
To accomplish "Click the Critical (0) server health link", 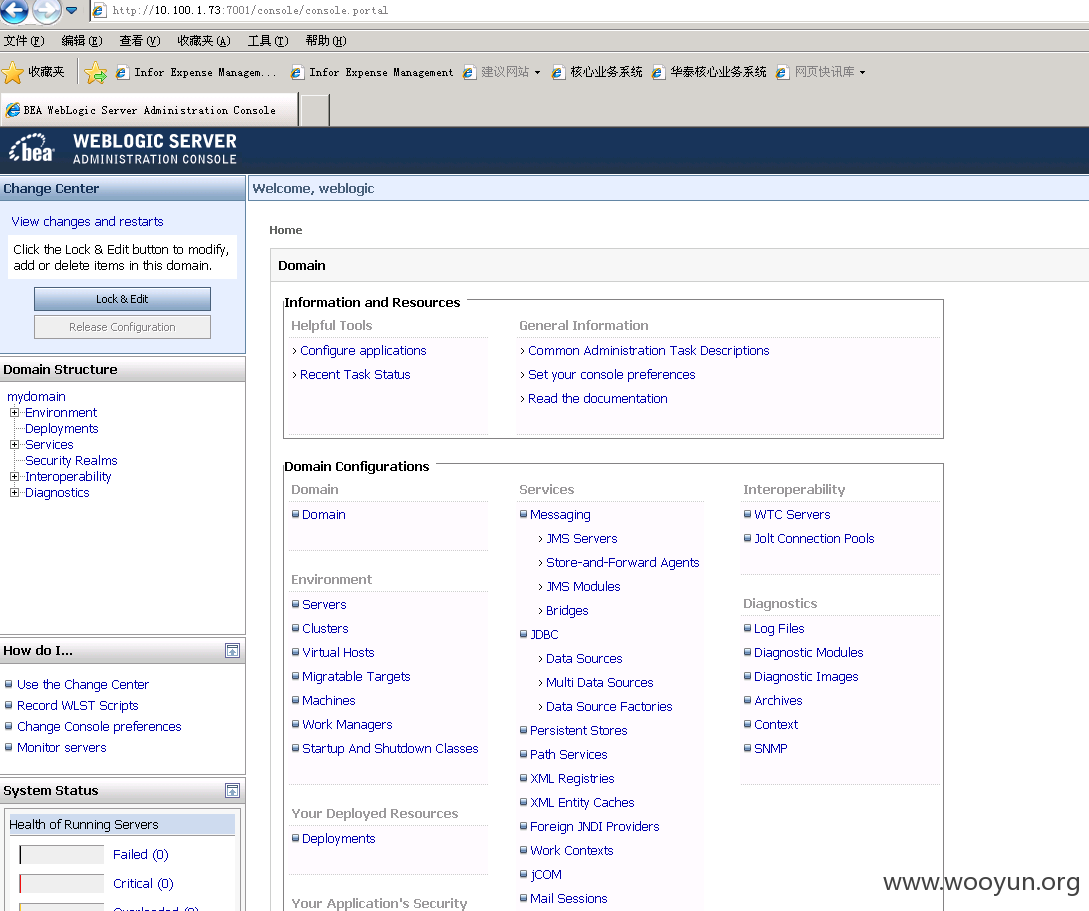I will click(x=143, y=884).
